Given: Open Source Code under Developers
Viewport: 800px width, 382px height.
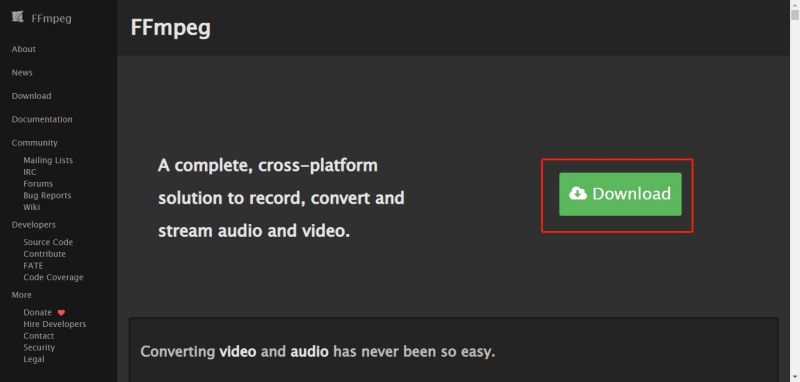Looking at the screenshot, I should tap(48, 242).
